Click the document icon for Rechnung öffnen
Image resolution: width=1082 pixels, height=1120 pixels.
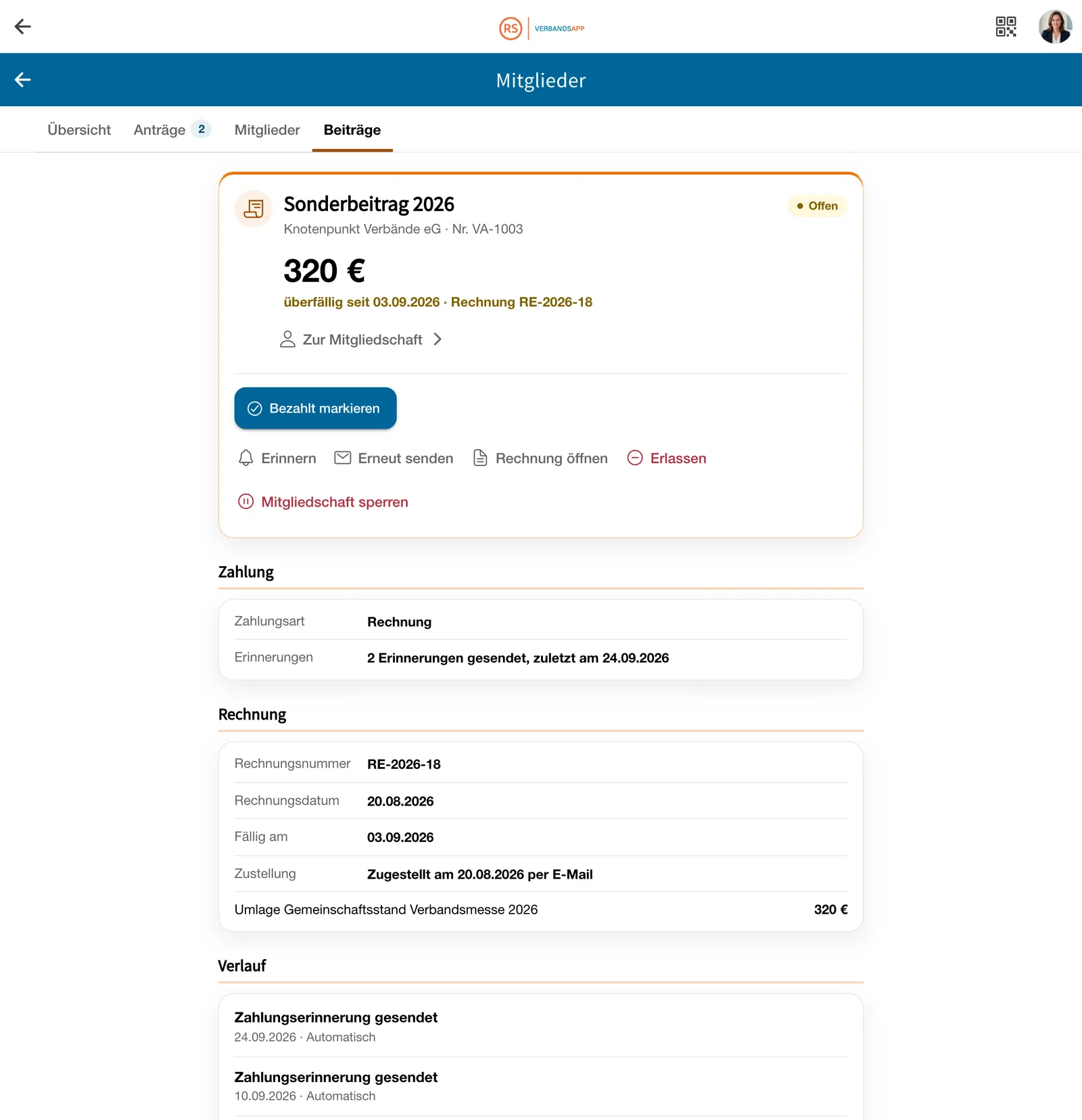[x=480, y=458]
